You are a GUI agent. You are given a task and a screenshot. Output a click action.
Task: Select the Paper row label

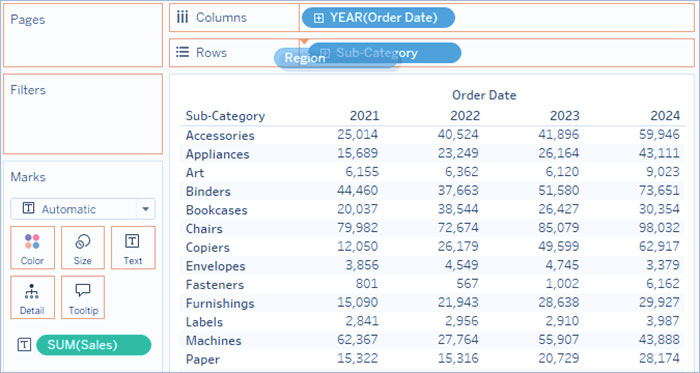pos(203,359)
